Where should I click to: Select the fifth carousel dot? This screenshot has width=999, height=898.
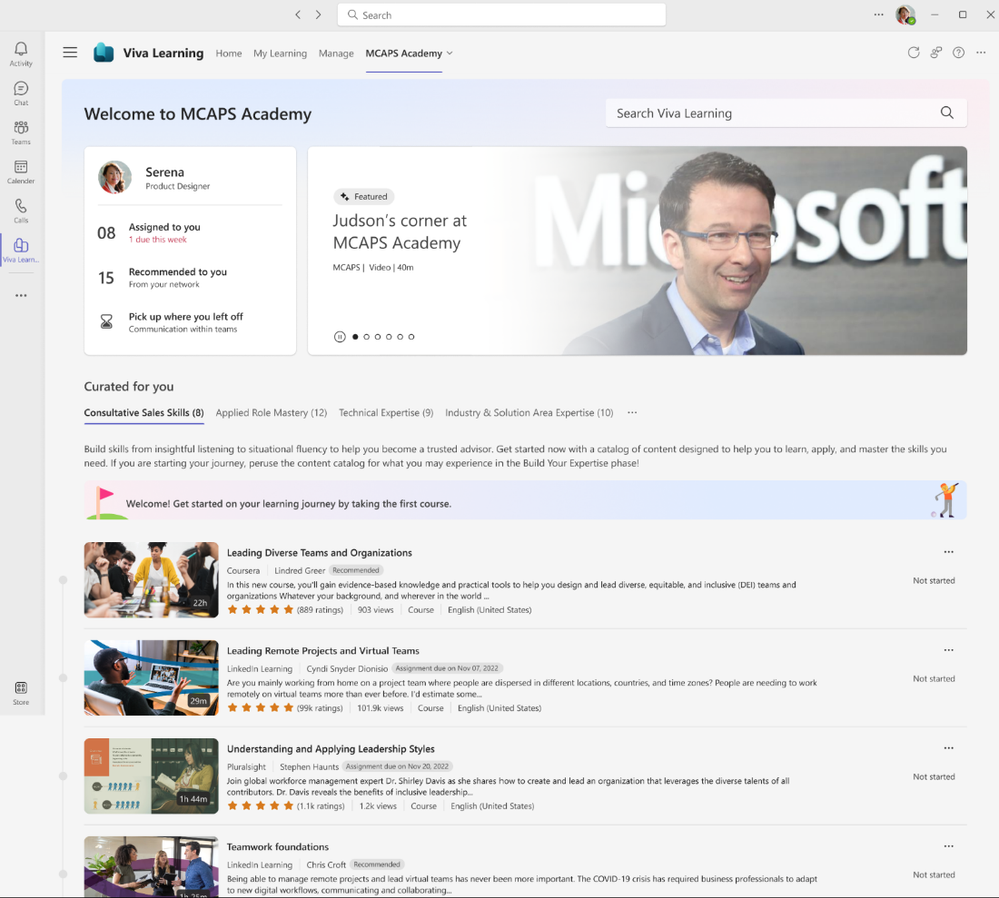(400, 337)
